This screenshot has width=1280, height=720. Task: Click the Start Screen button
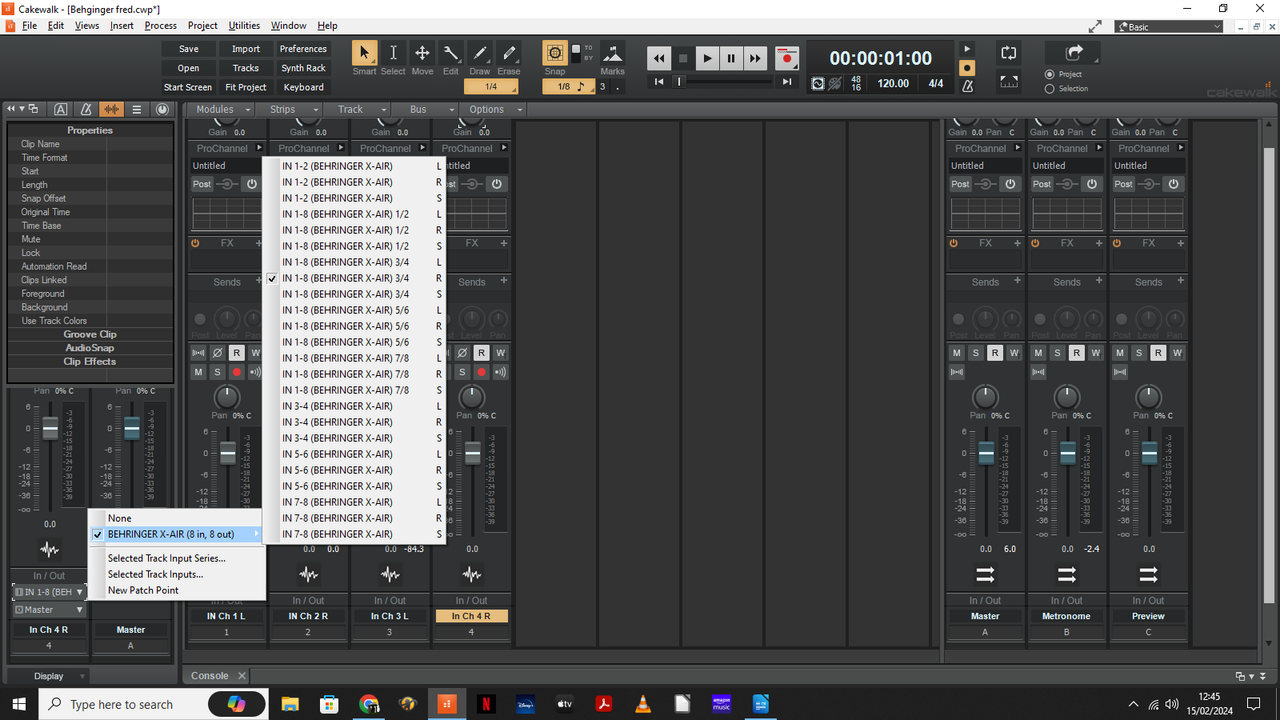tap(188, 87)
